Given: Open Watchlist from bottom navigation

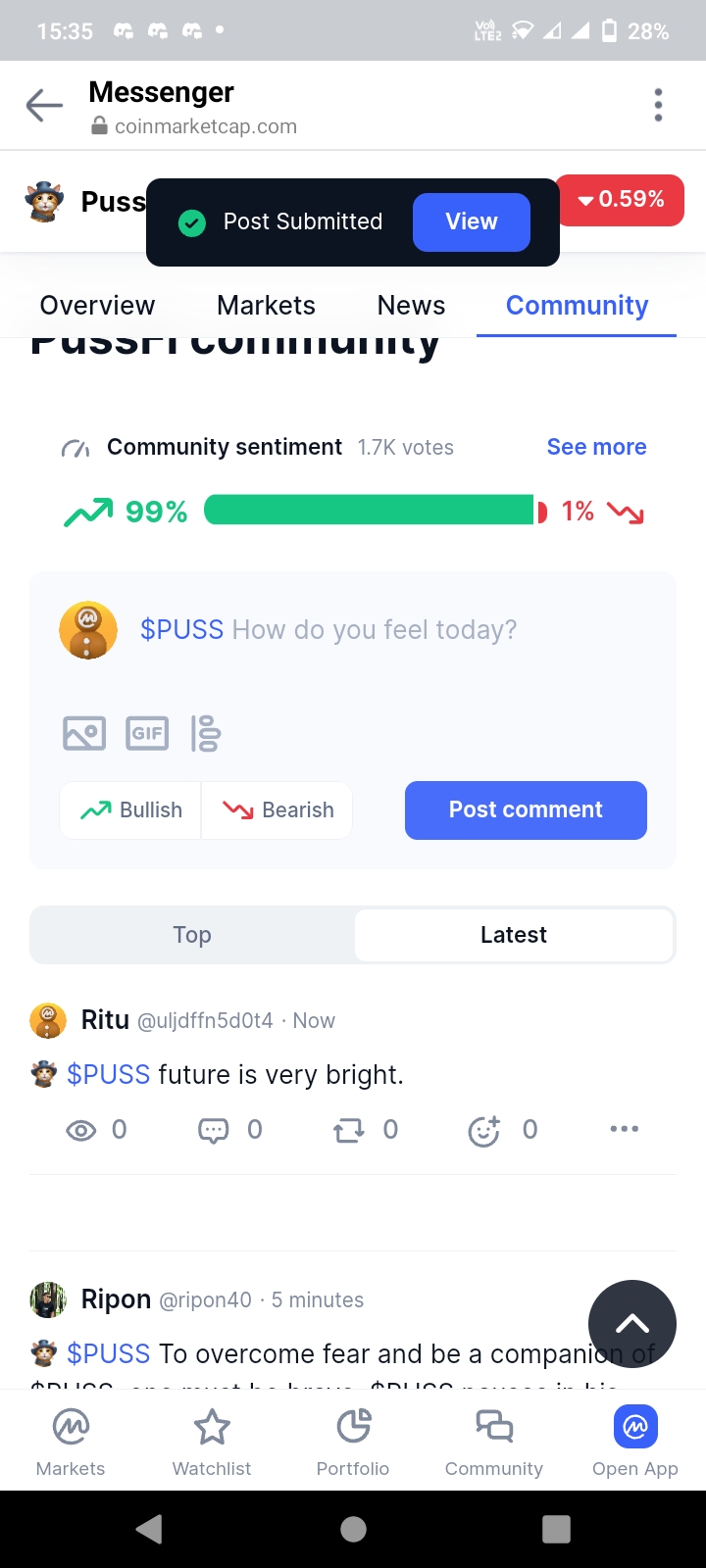Looking at the screenshot, I should (x=212, y=1441).
